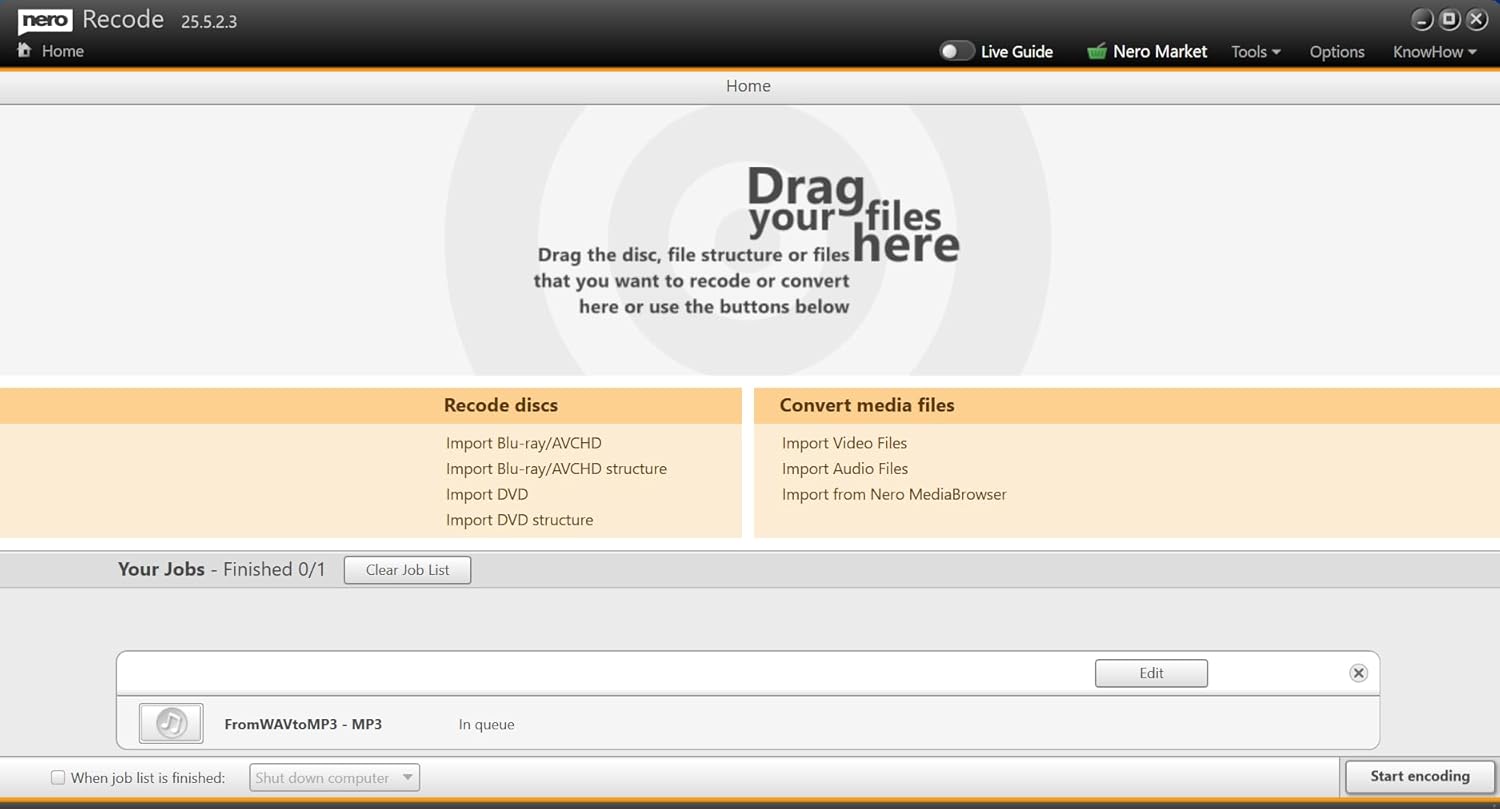Enable 'When job list is finished' checkbox
Viewport: 1500px width, 809px height.
pyautogui.click(x=58, y=777)
